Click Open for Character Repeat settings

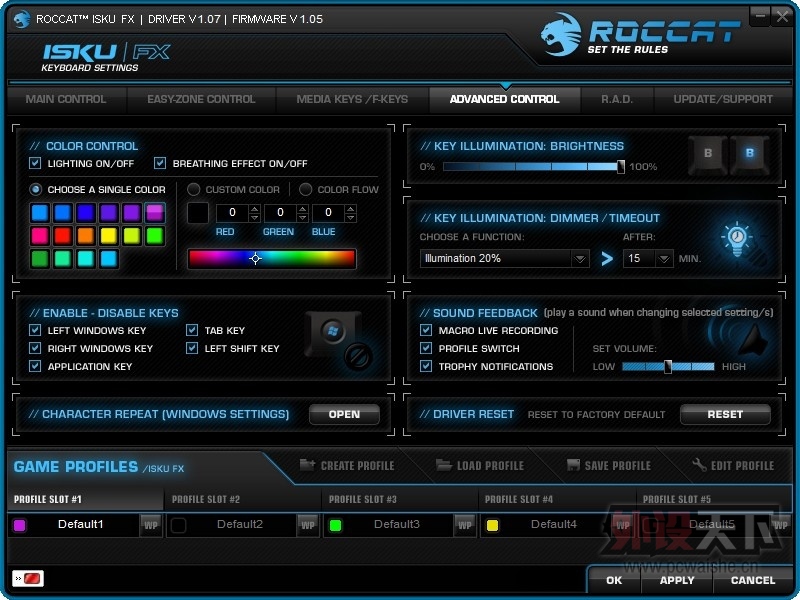point(344,414)
